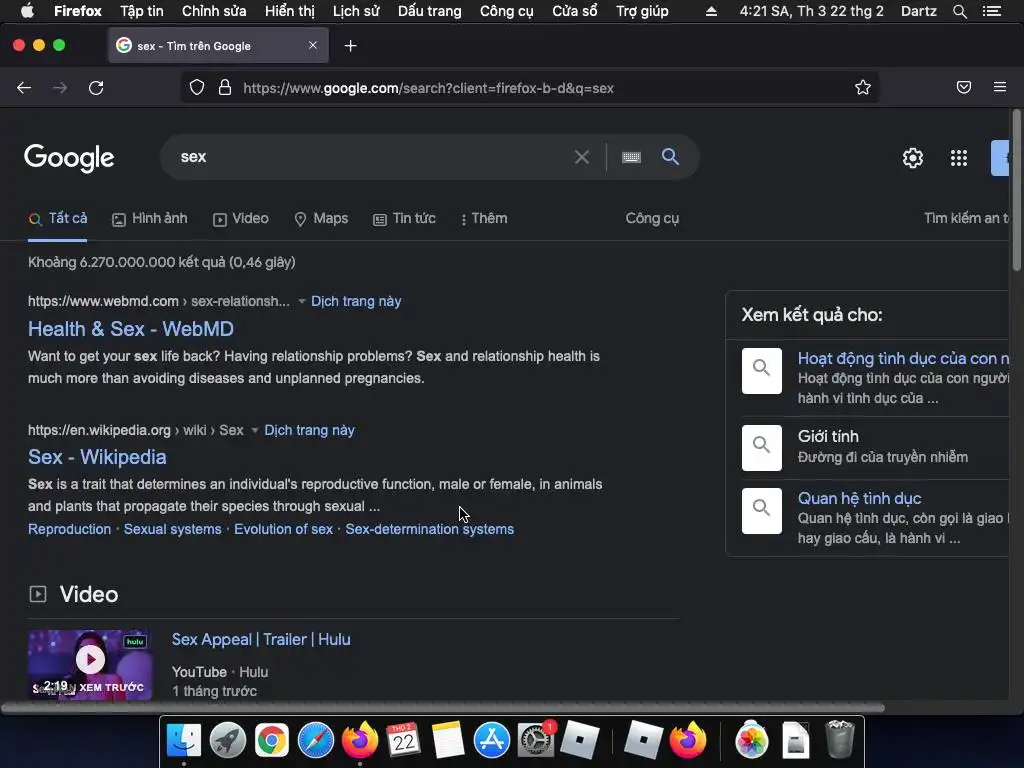This screenshot has height=768, width=1024.
Task: Open Sex - Wikipedia result
Action: point(97,457)
